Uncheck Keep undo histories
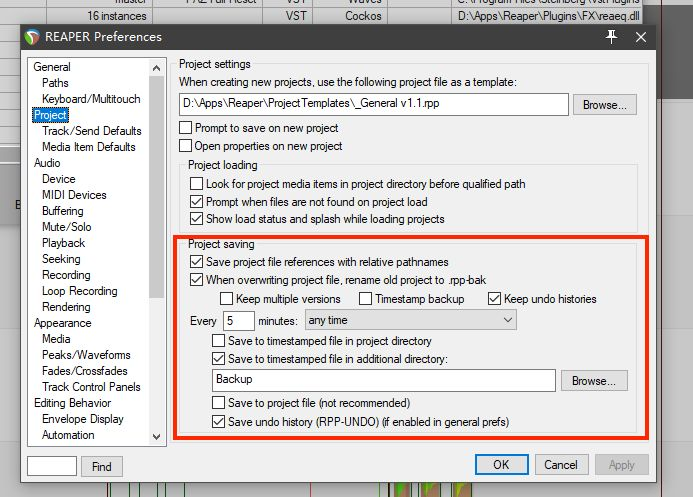 tap(494, 299)
